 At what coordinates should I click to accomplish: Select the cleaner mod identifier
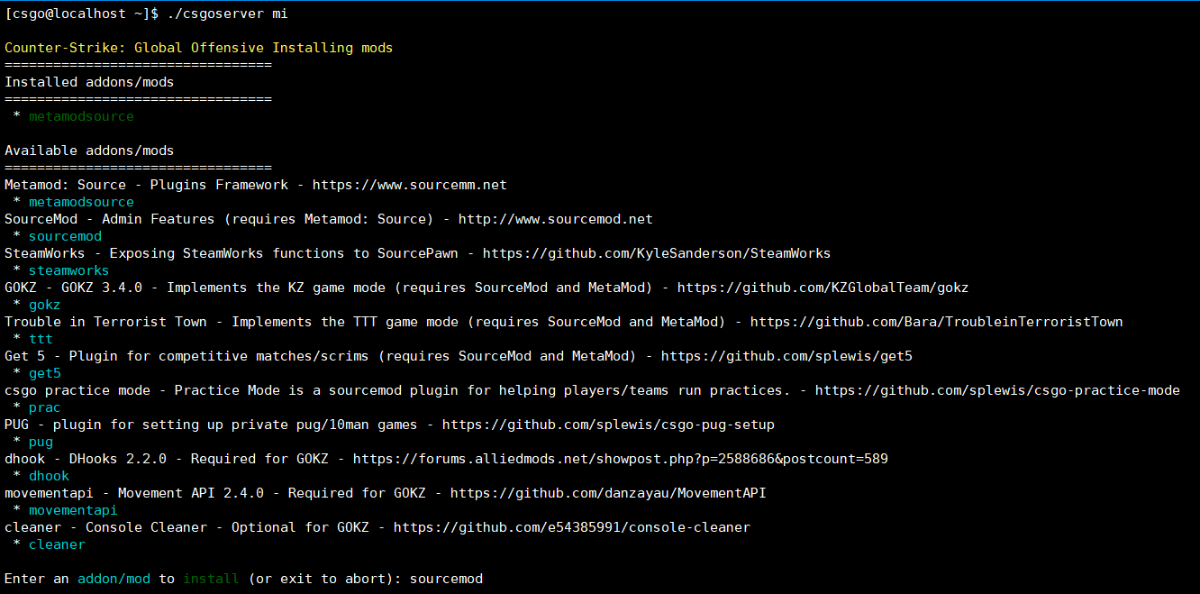57,544
